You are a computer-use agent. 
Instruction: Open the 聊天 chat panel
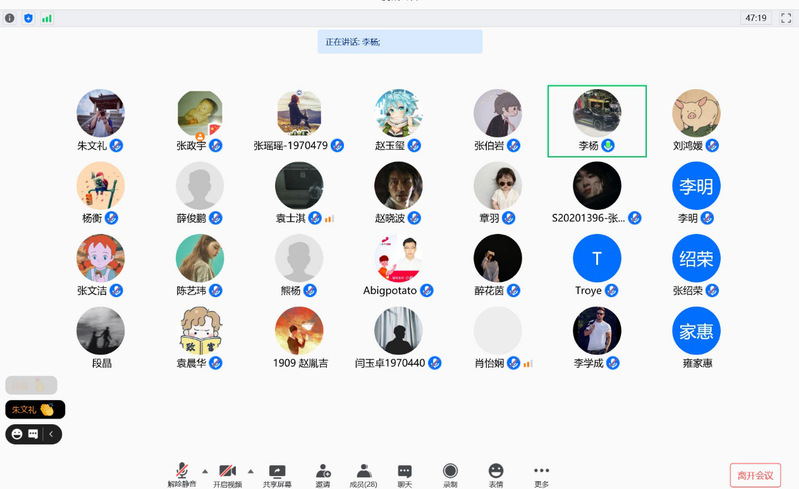[405, 472]
